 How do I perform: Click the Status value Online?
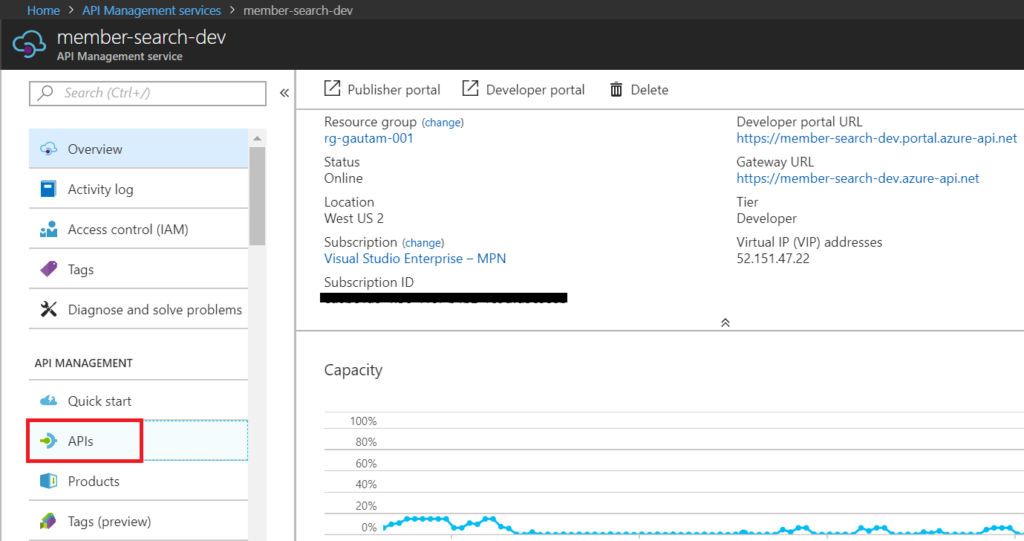click(x=344, y=178)
